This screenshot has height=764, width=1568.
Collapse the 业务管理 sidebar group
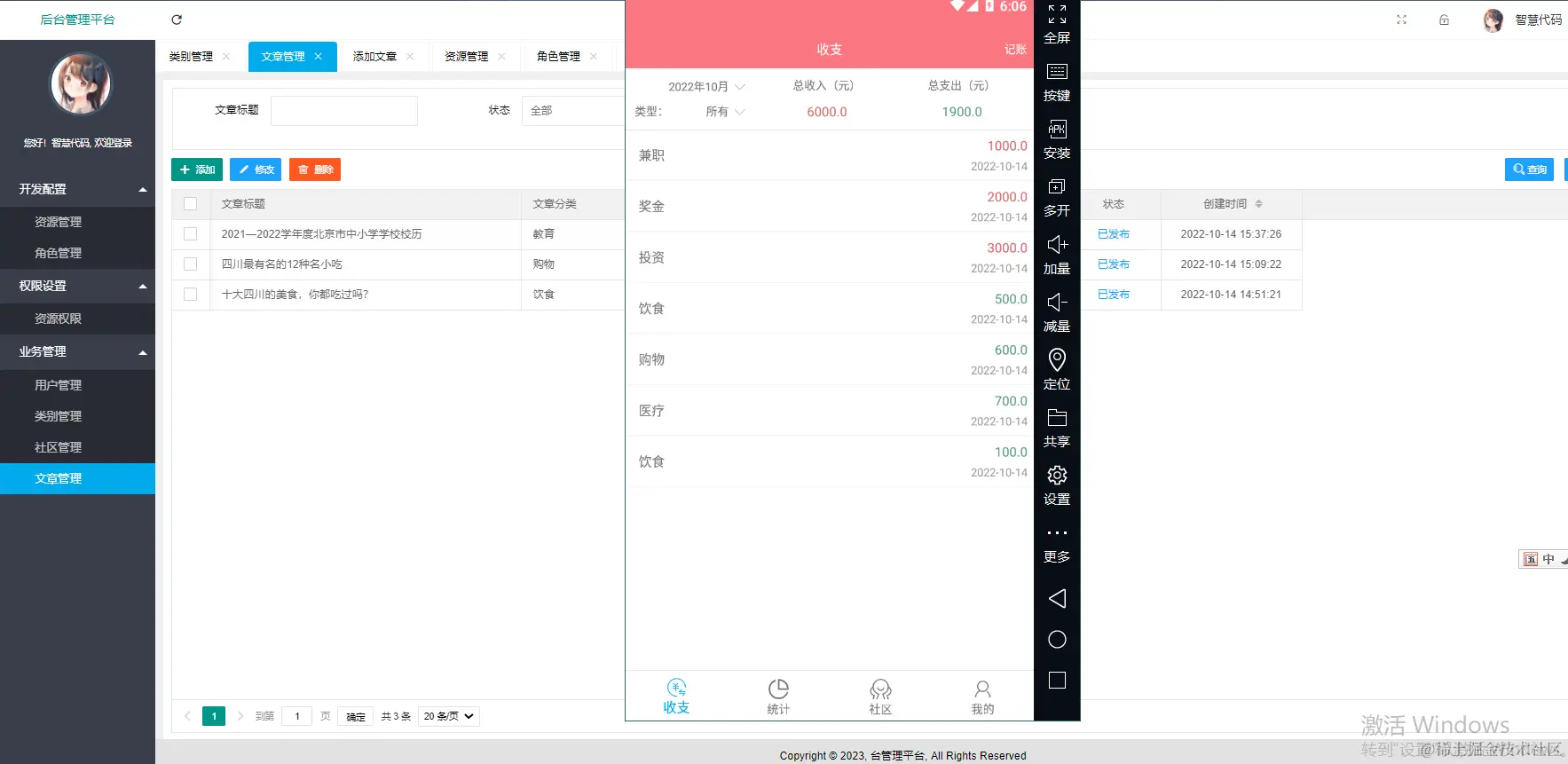click(x=77, y=351)
